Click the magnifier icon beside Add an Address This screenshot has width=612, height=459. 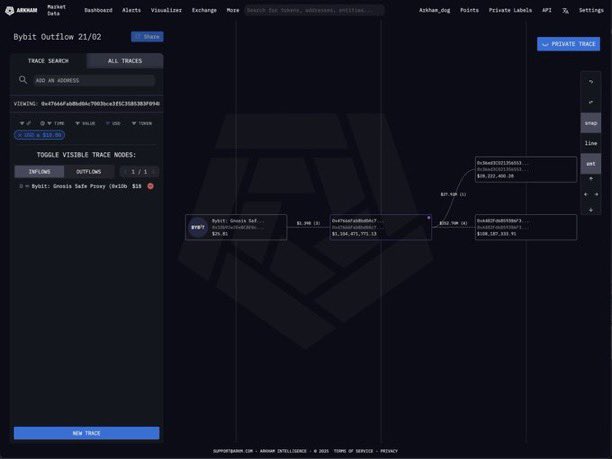[24, 80]
